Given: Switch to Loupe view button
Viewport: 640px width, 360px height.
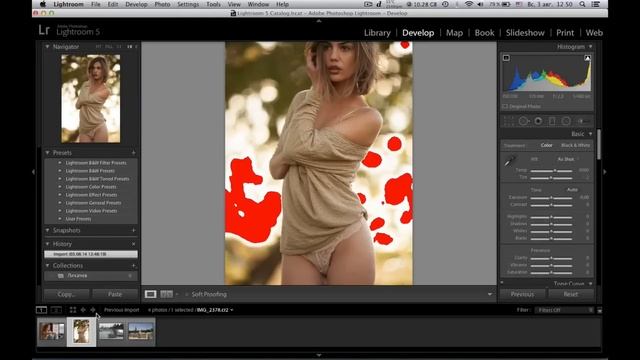Looking at the screenshot, I should [151, 294].
